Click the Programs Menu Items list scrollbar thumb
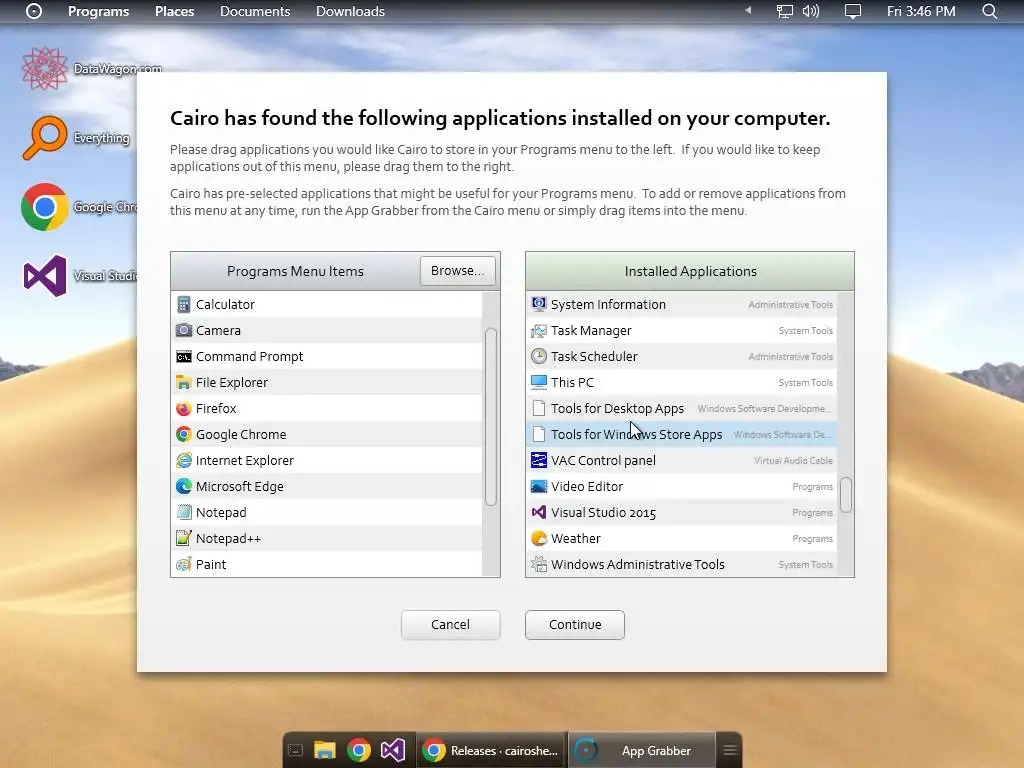The height and width of the screenshot is (768, 1024). click(491, 417)
